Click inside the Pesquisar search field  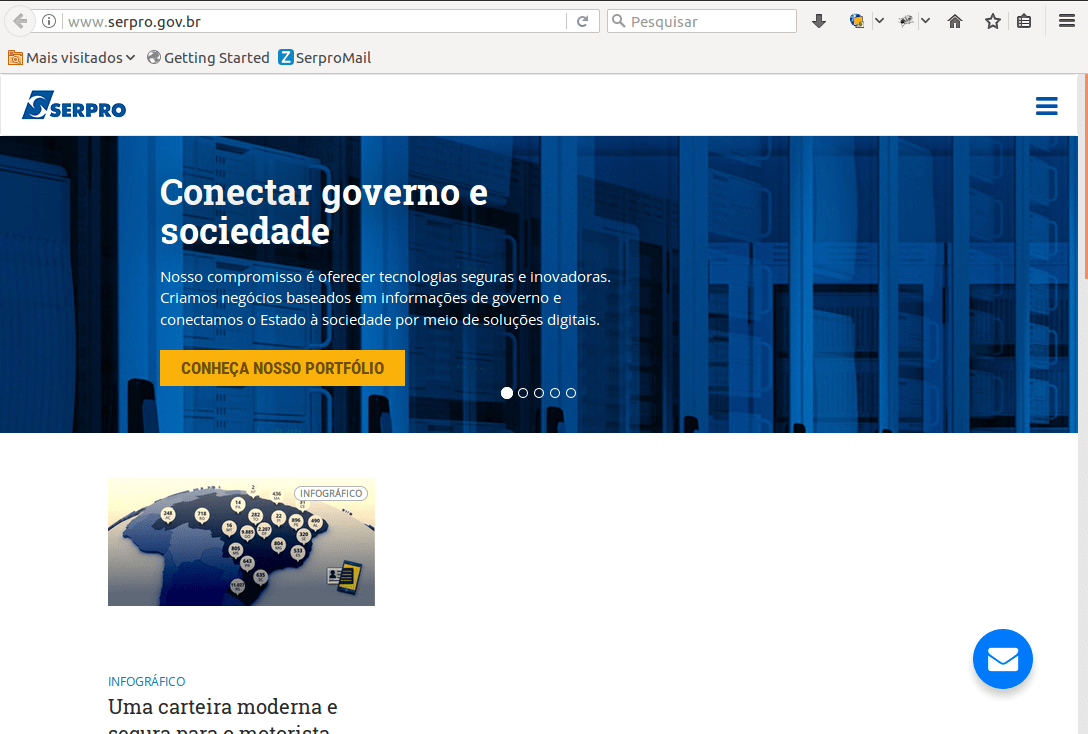tap(700, 20)
